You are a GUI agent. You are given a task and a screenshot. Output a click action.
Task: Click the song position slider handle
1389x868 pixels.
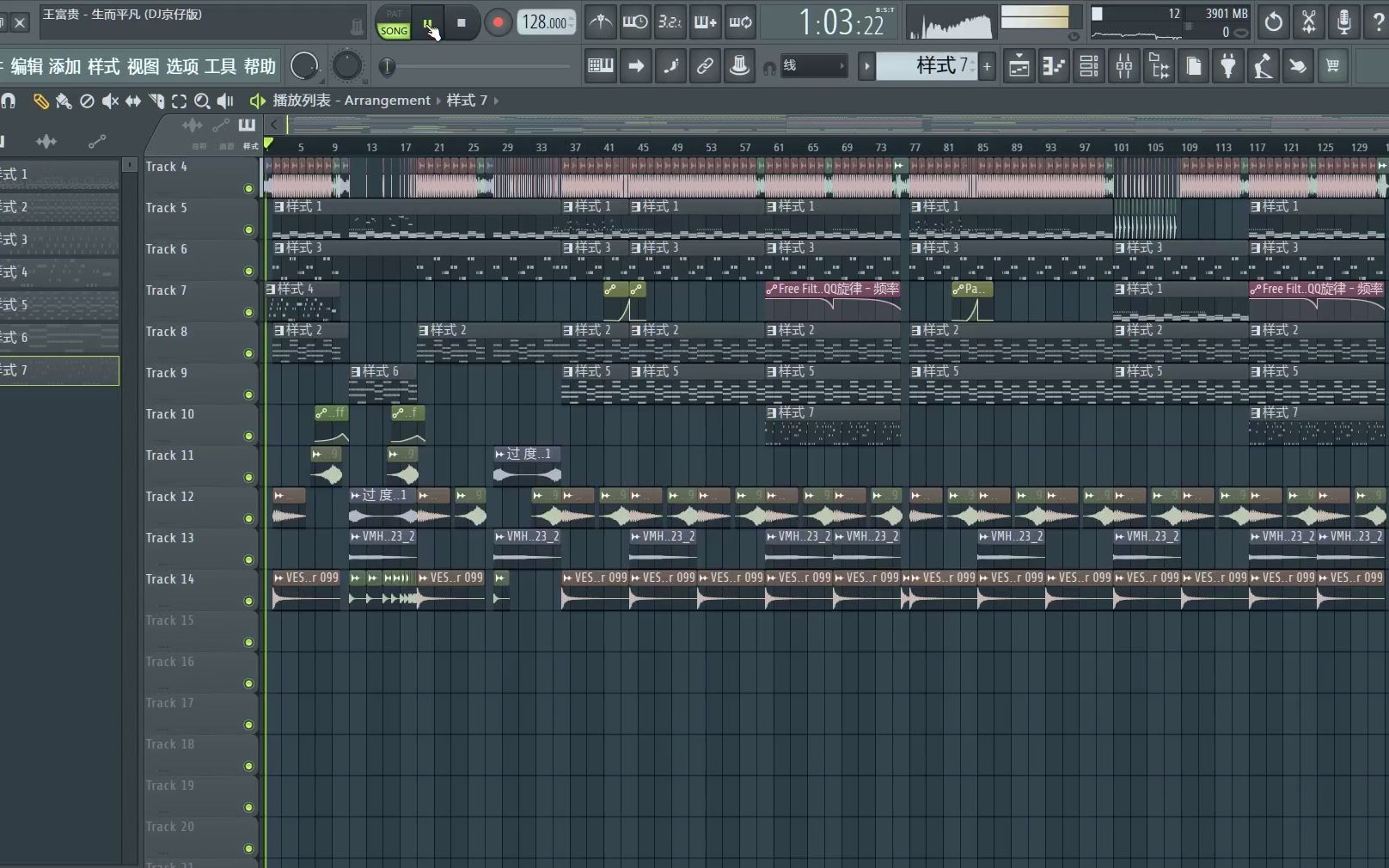click(x=387, y=66)
